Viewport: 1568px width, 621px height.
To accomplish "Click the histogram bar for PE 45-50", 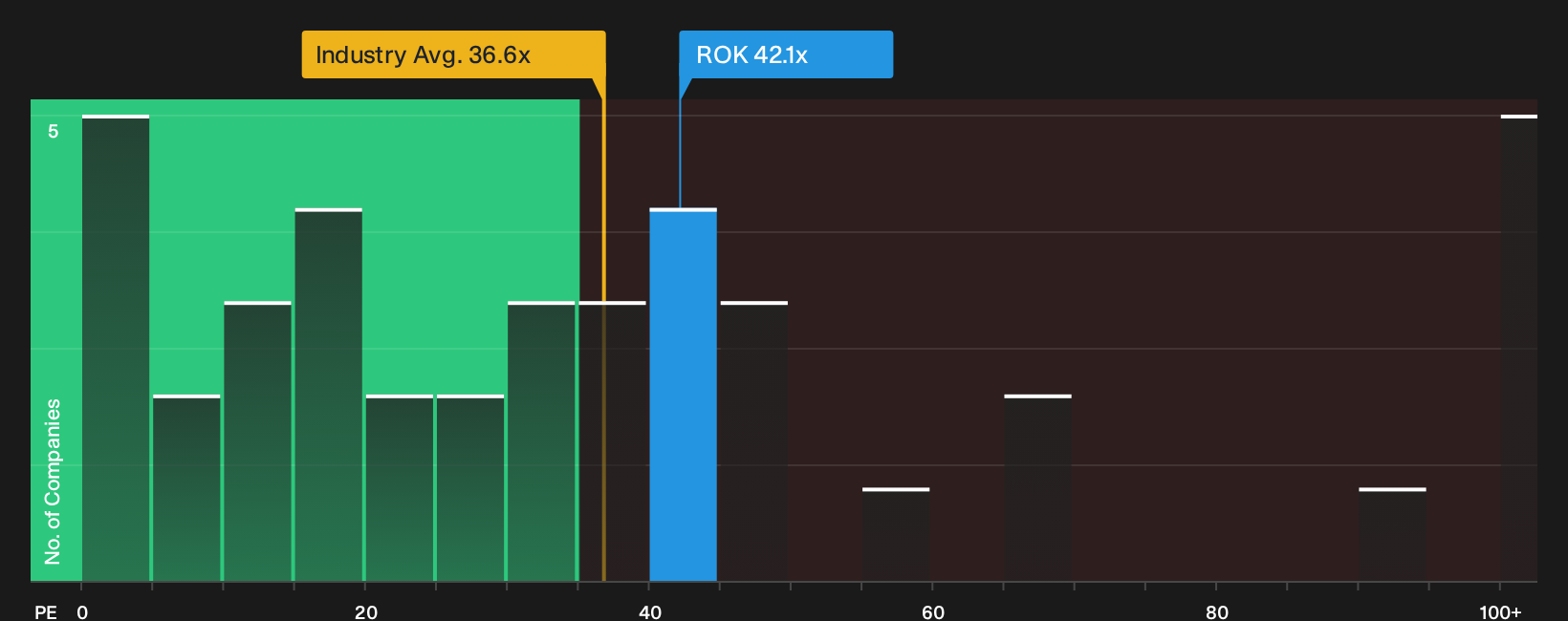I will click(x=754, y=441).
